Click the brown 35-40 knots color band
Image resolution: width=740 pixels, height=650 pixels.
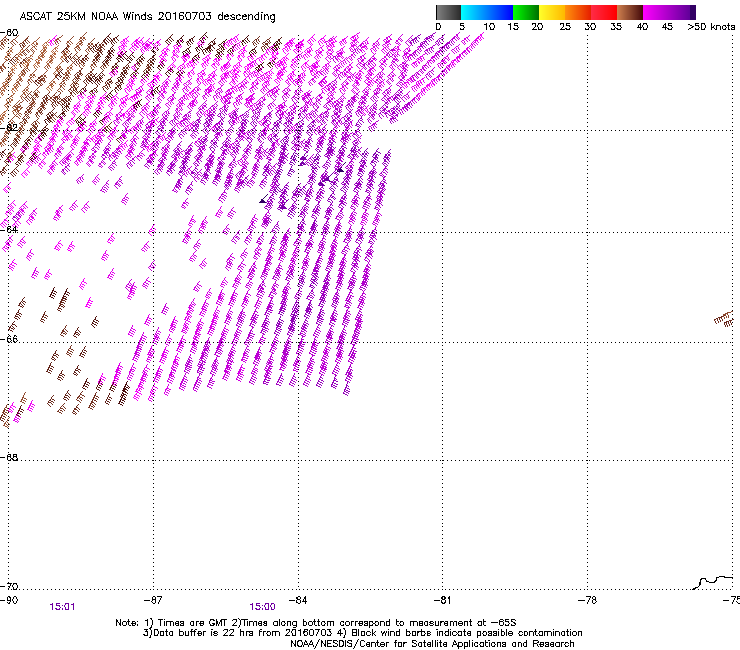click(x=630, y=12)
